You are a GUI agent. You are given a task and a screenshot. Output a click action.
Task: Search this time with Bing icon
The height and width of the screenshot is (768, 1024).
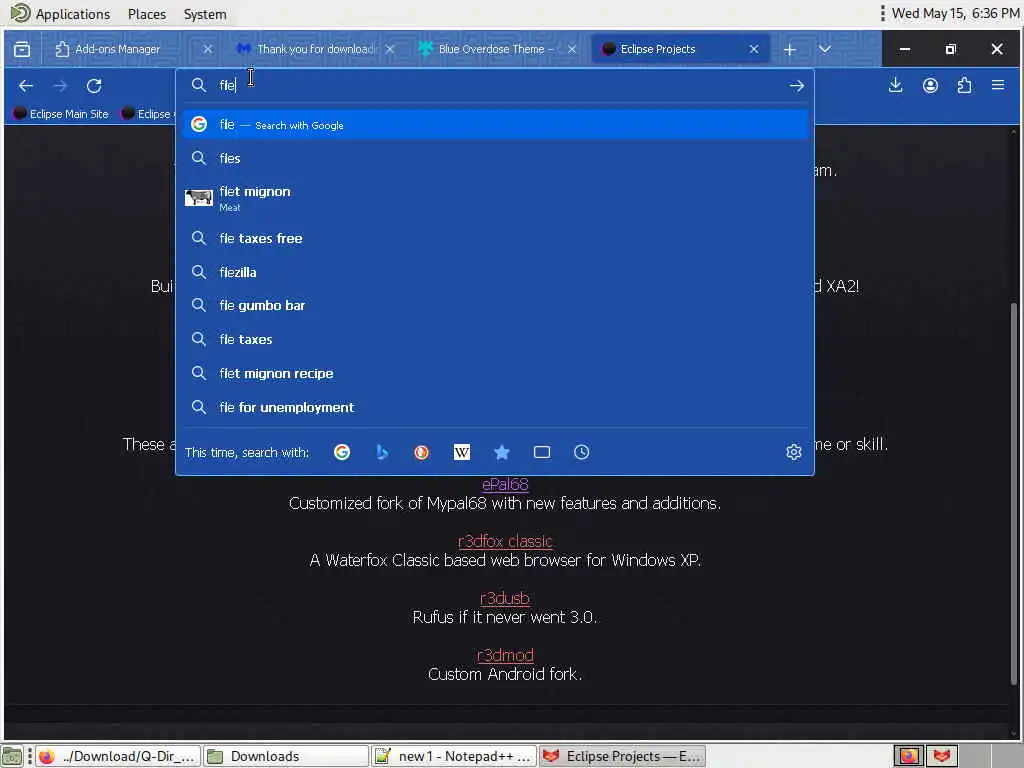[382, 452]
